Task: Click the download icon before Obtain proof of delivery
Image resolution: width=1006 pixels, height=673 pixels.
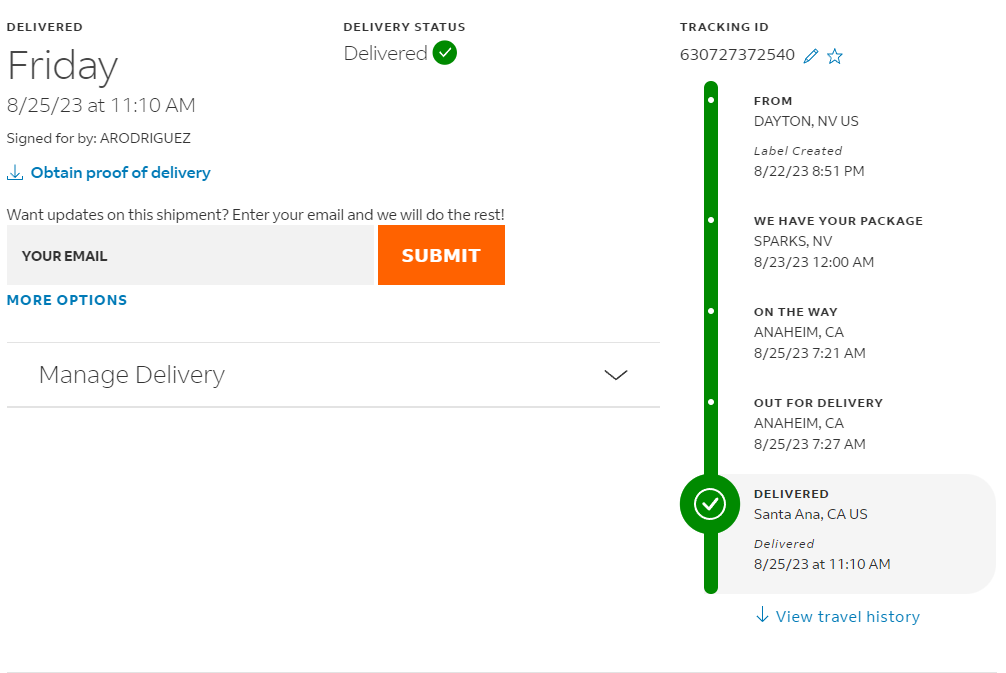Action: (x=15, y=173)
